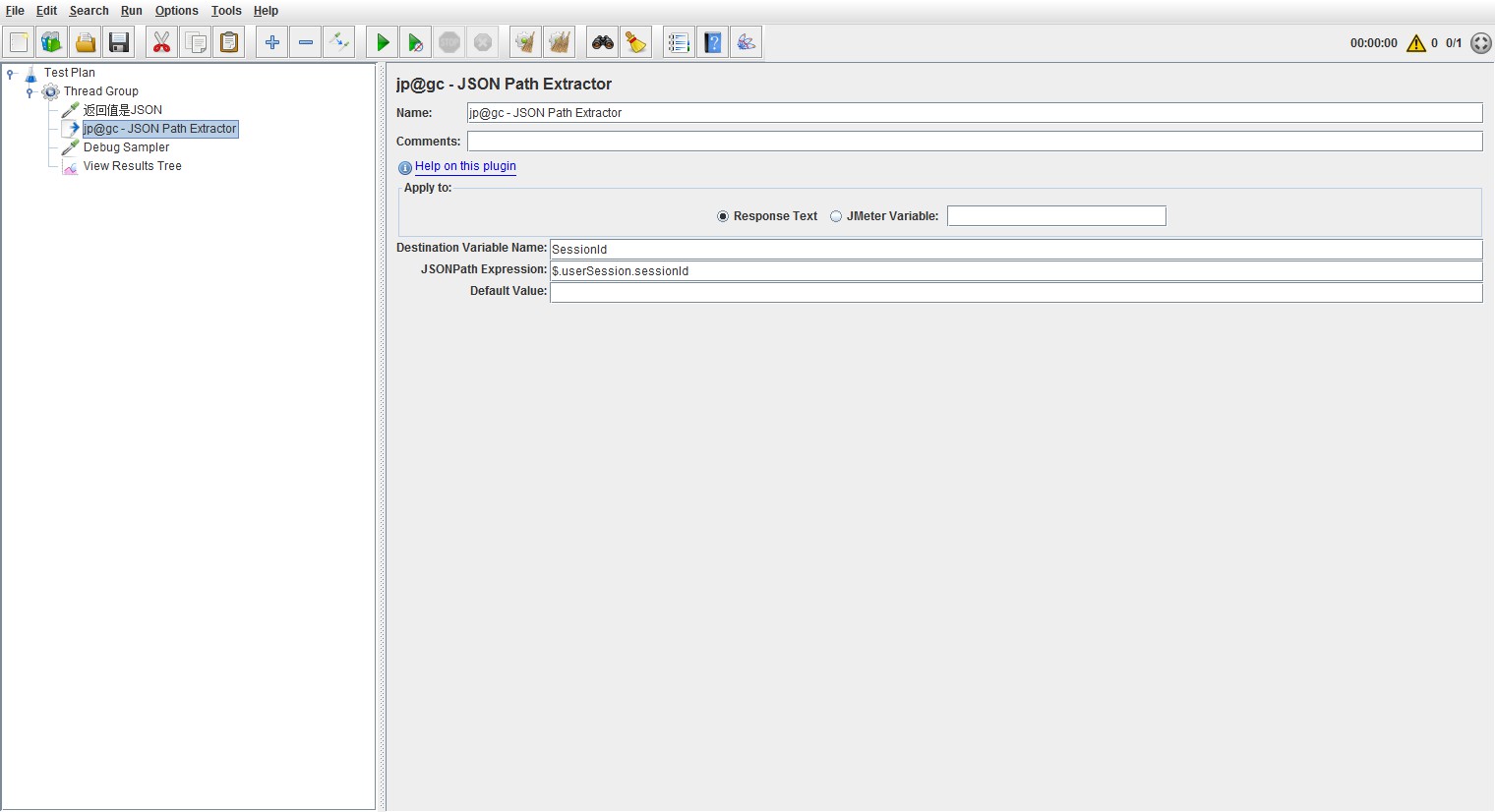1495x812 pixels.
Task: Open the Help on this plugin link
Action: click(465, 166)
